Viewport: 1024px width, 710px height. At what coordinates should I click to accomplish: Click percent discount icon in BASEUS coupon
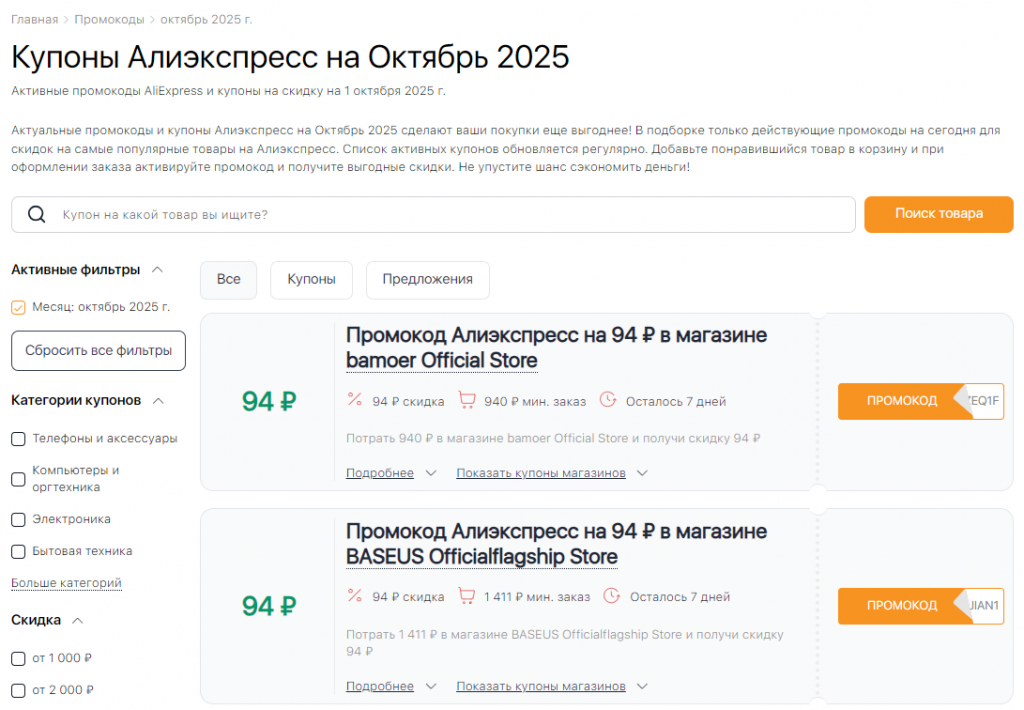tap(354, 596)
